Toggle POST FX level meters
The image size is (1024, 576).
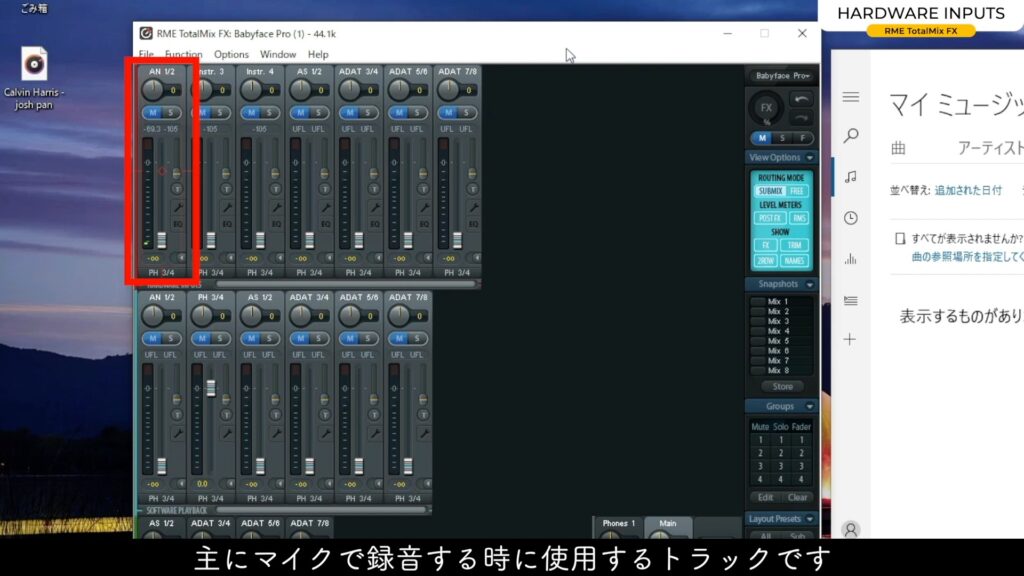click(x=771, y=218)
